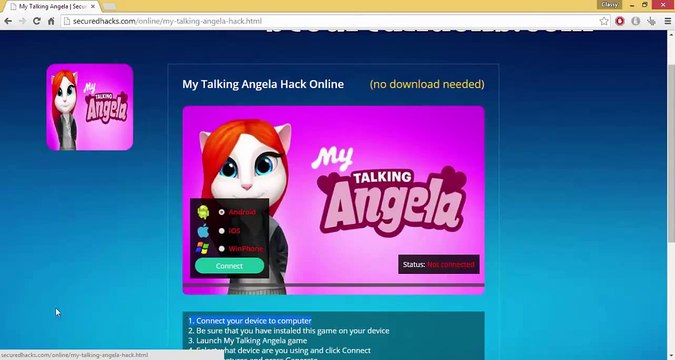Click the gray globe extension icon

coord(635,21)
